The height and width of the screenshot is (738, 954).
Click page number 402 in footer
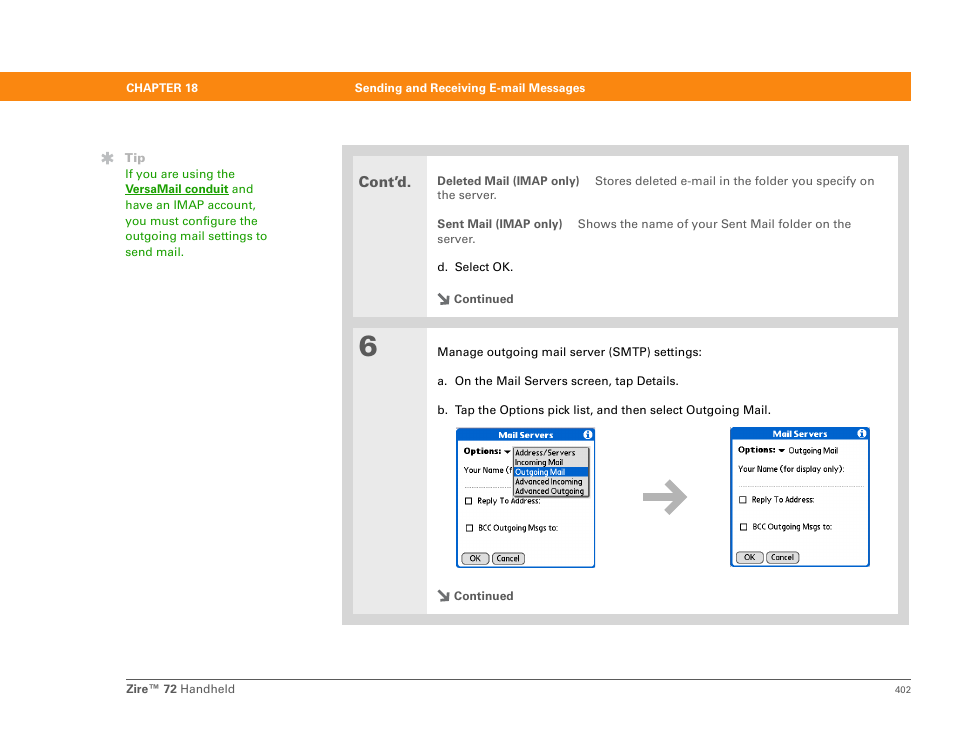(902, 689)
